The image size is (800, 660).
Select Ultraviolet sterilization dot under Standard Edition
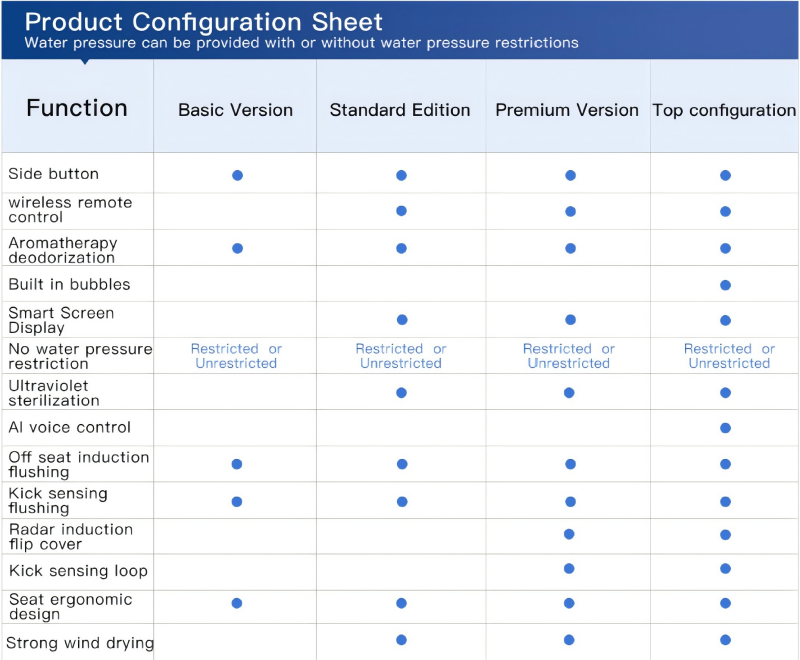coord(401,393)
